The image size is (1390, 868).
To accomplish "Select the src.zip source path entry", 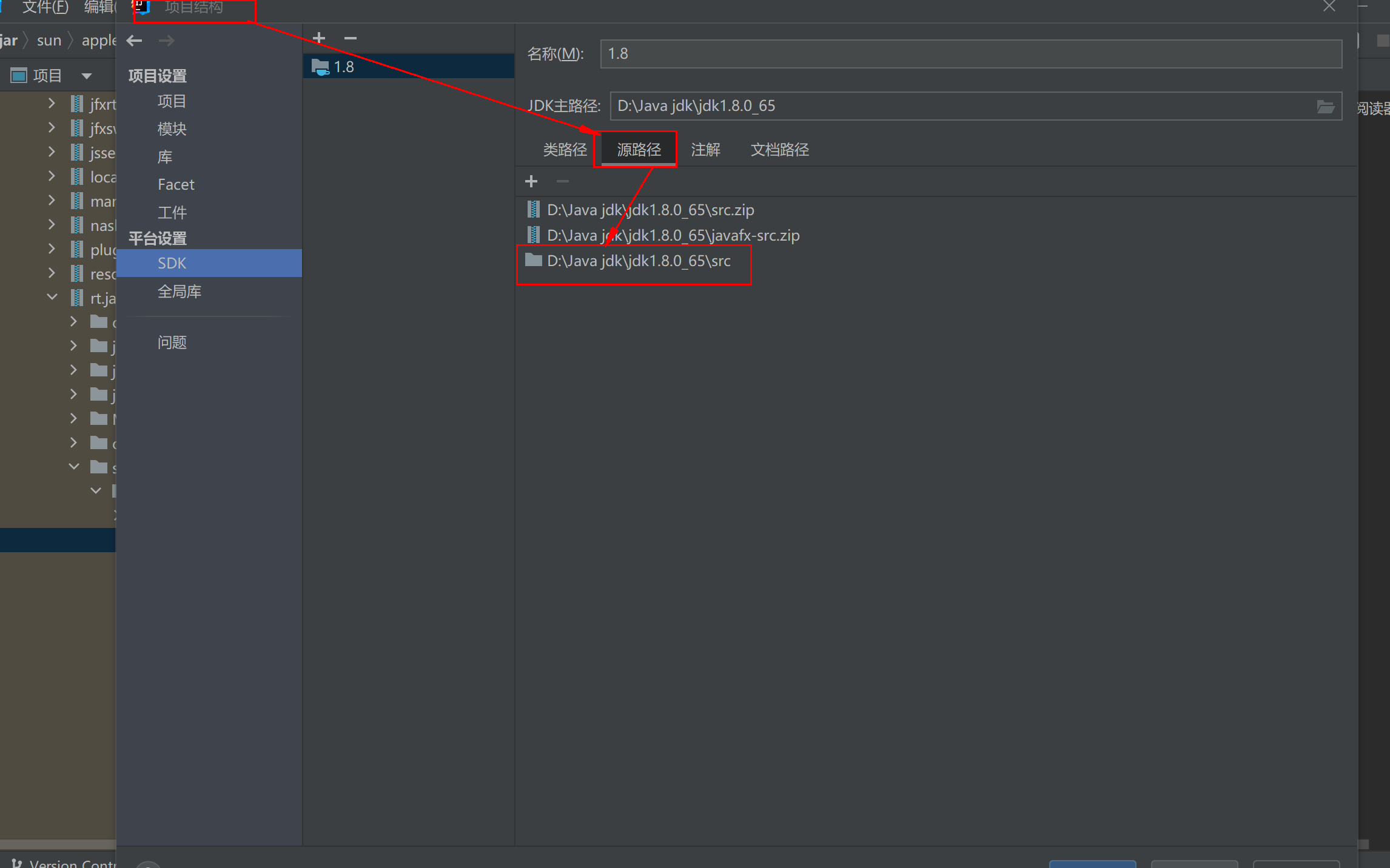I will point(650,210).
